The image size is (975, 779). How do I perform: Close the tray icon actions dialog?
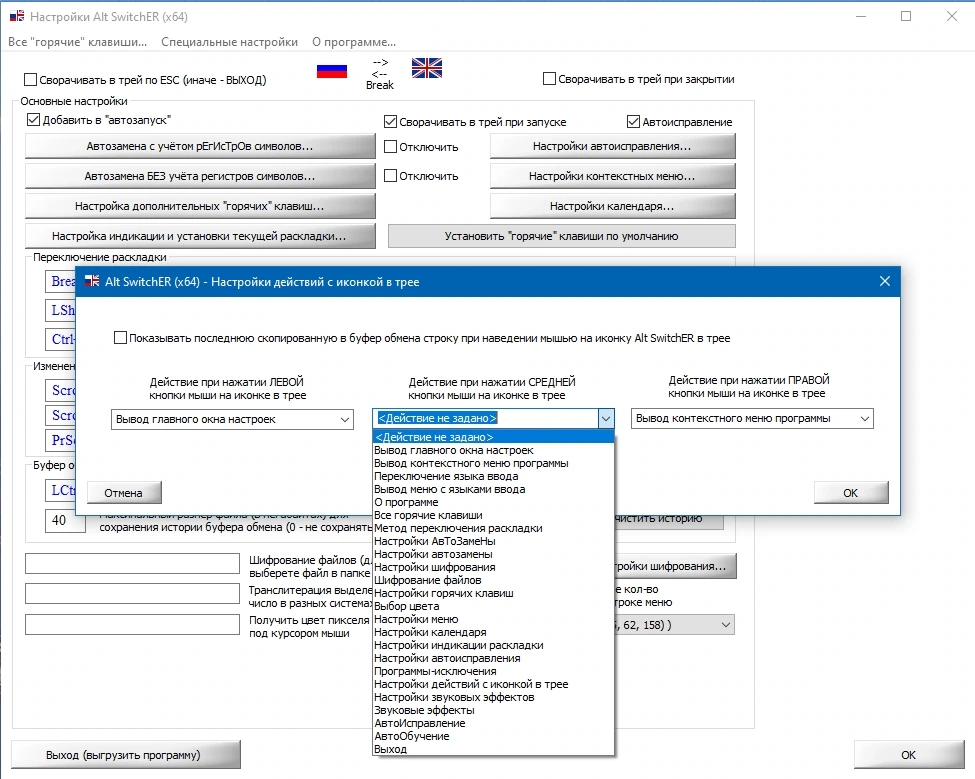[885, 282]
